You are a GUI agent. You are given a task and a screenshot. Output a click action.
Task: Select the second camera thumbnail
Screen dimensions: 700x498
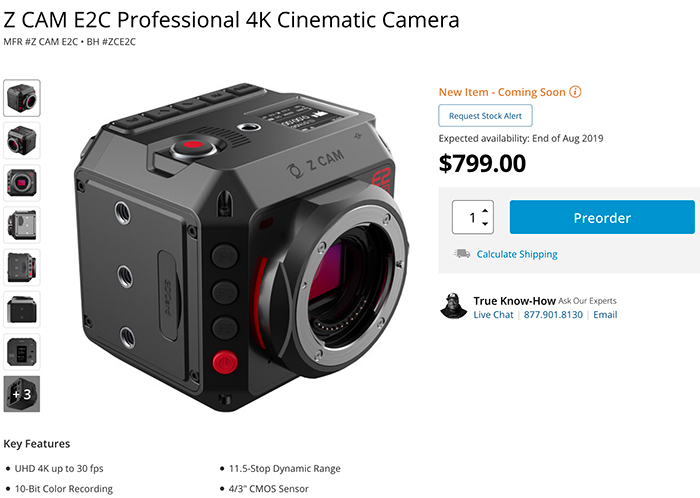point(22,140)
